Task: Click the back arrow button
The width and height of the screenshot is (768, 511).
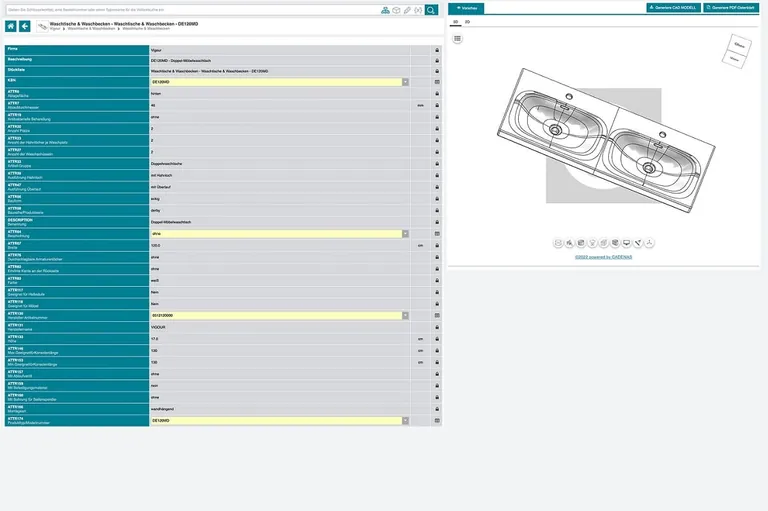Action: coord(25,26)
